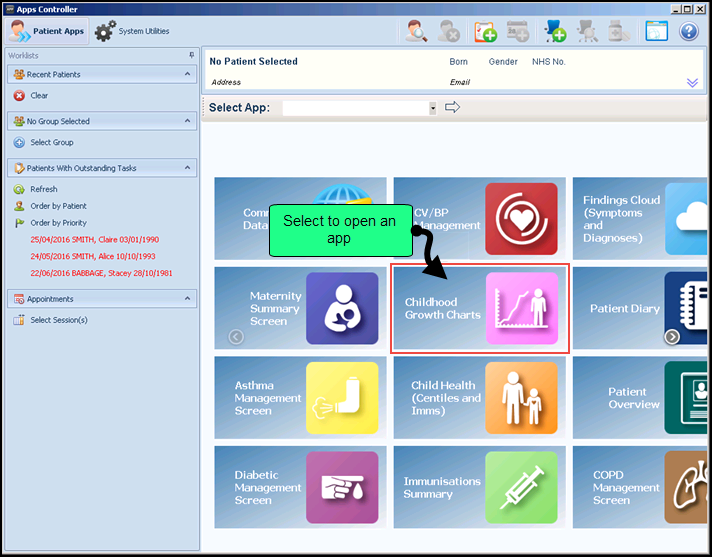Select patient task for SMITH, Claire
The height and width of the screenshot is (557, 712).
[94, 240]
